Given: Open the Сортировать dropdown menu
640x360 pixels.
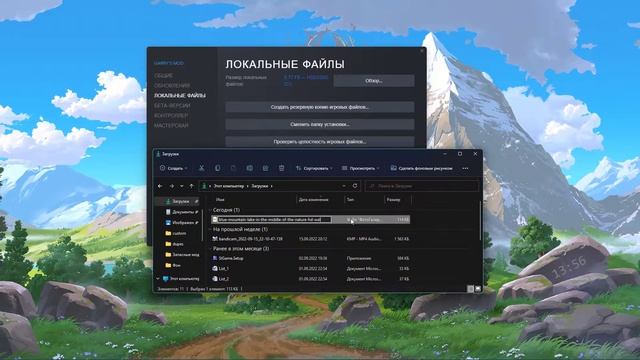Looking at the screenshot, I should point(314,168).
